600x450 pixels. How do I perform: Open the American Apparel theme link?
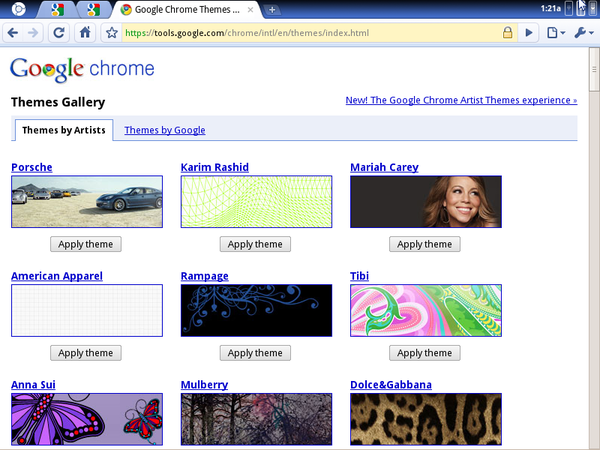(57, 276)
